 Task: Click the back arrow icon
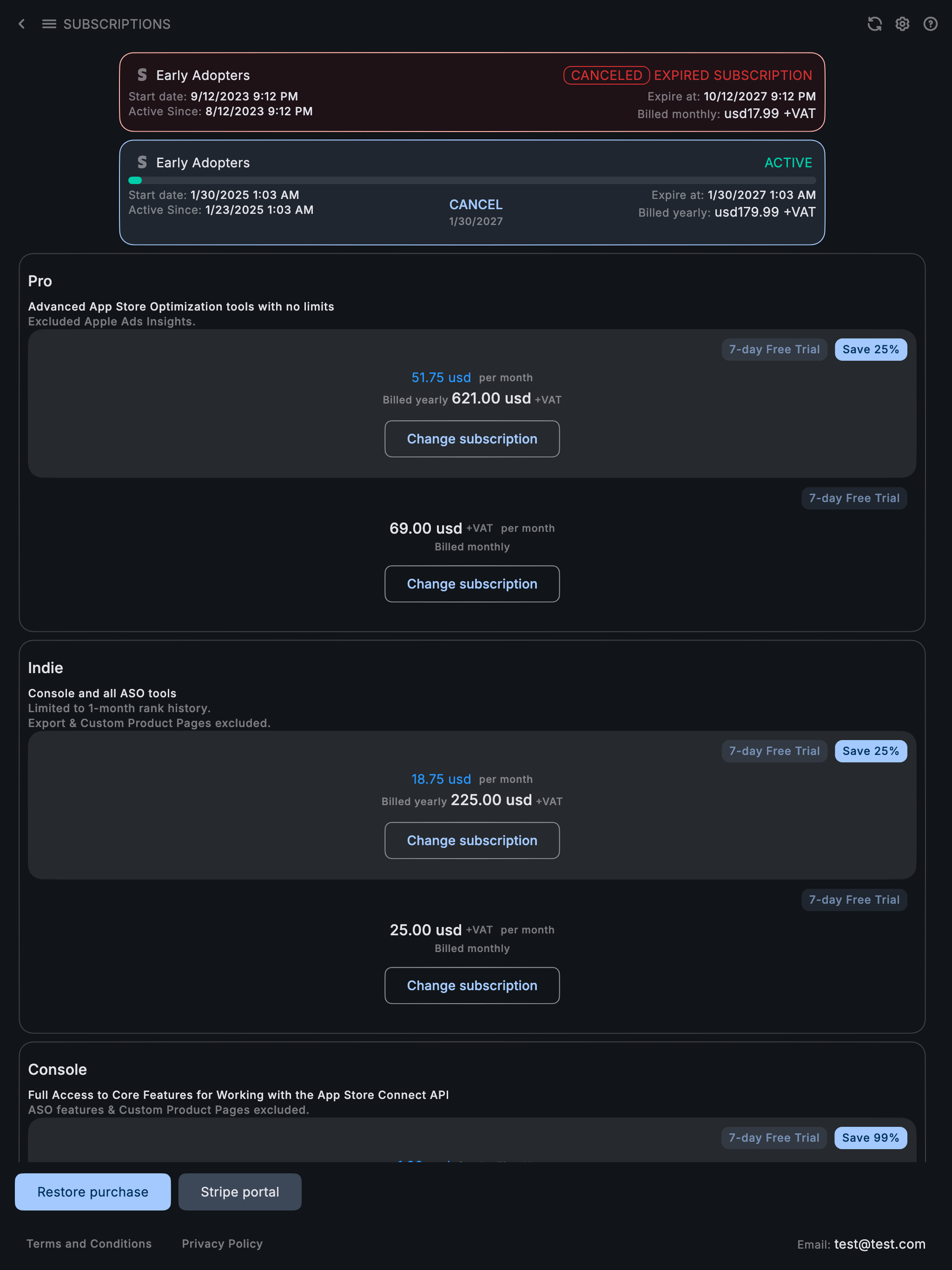22,24
